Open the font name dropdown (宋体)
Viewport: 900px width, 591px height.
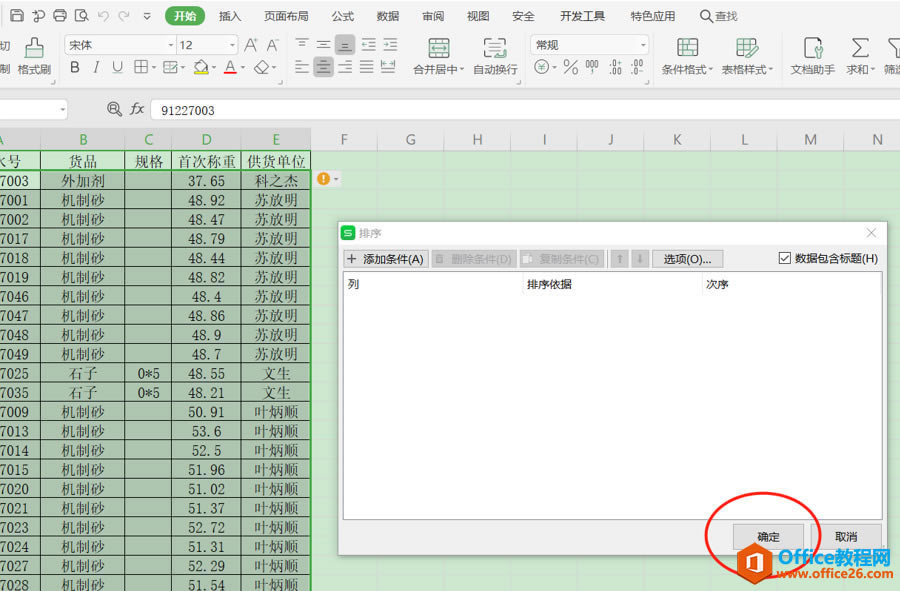[x=170, y=45]
